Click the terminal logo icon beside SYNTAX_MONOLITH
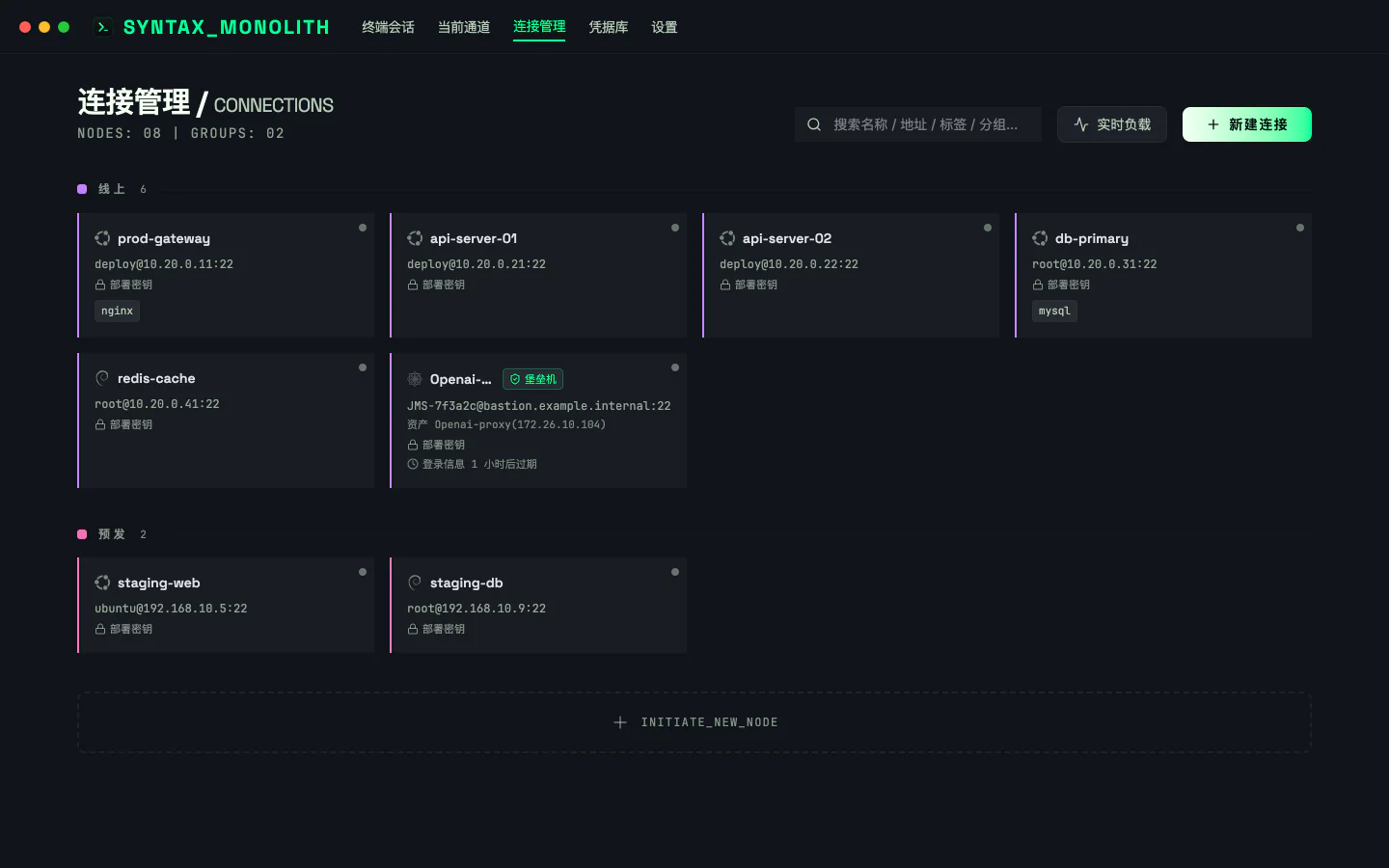This screenshot has height=868, width=1389. tap(102, 27)
